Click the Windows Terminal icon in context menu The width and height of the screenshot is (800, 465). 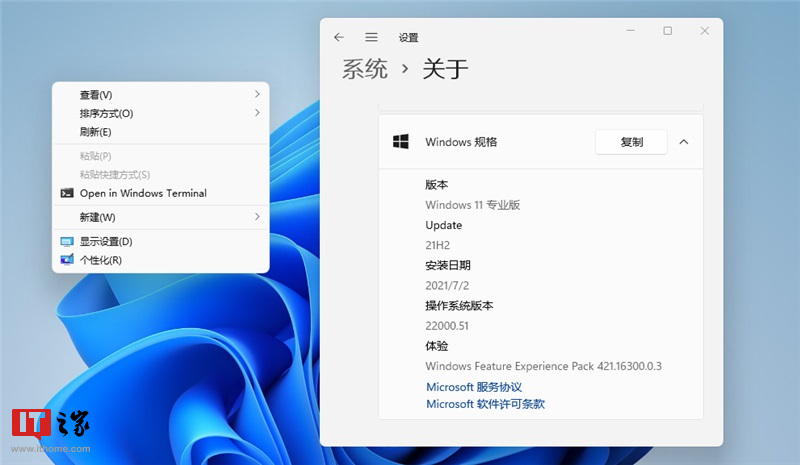67,193
